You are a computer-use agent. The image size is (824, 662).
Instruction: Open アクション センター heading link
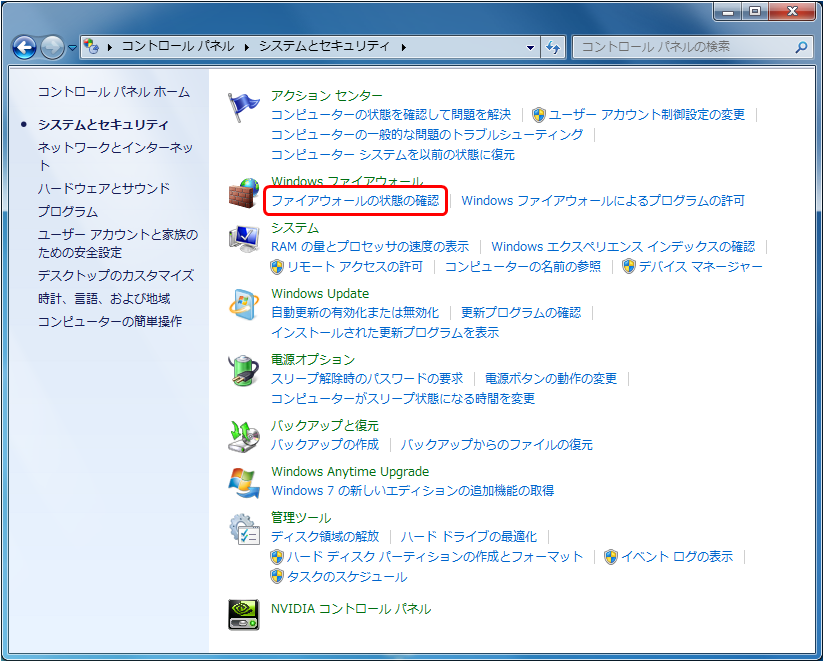(x=327, y=96)
